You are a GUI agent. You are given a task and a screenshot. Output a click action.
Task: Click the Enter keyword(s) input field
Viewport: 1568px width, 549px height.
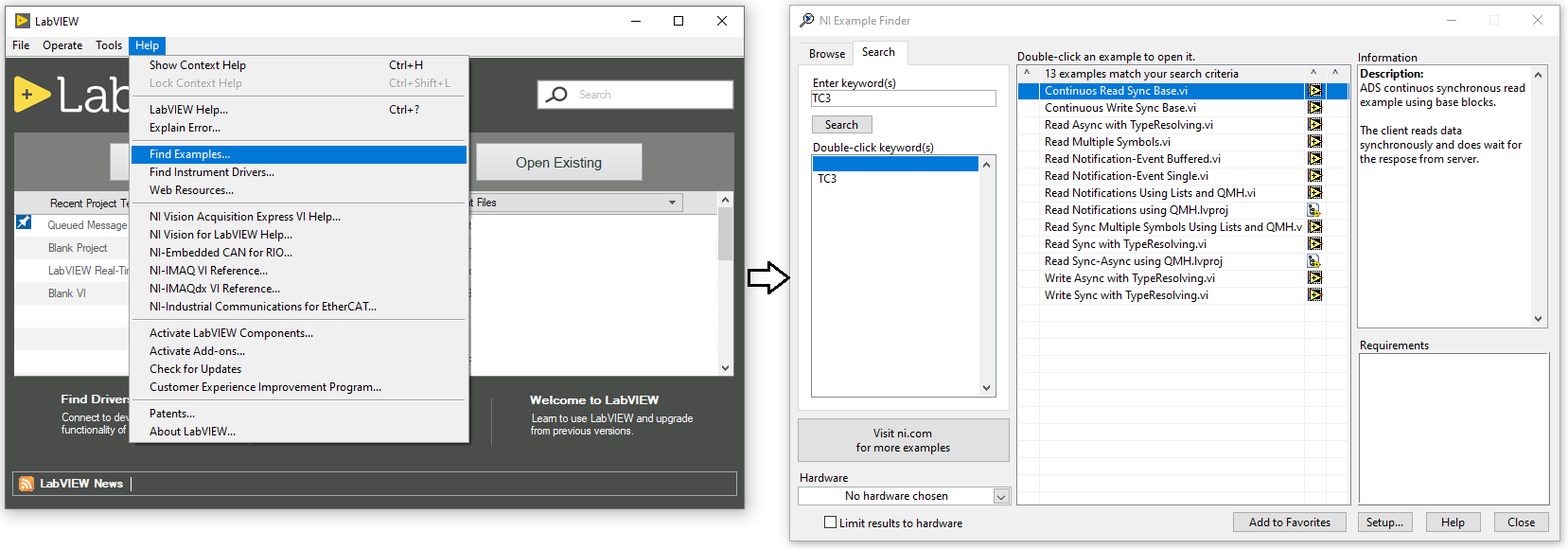pyautogui.click(x=903, y=98)
